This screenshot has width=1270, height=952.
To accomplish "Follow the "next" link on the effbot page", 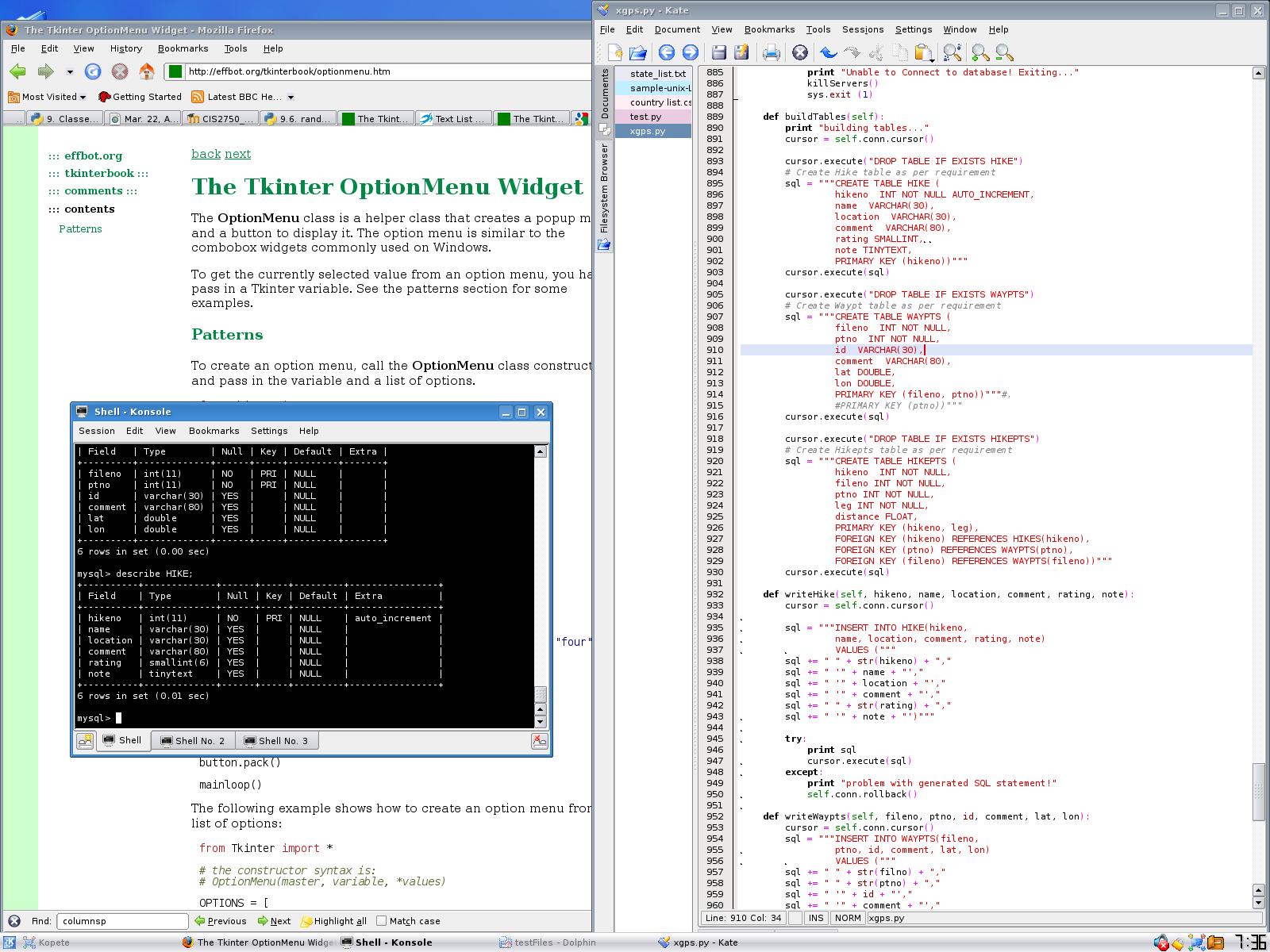I will (237, 154).
